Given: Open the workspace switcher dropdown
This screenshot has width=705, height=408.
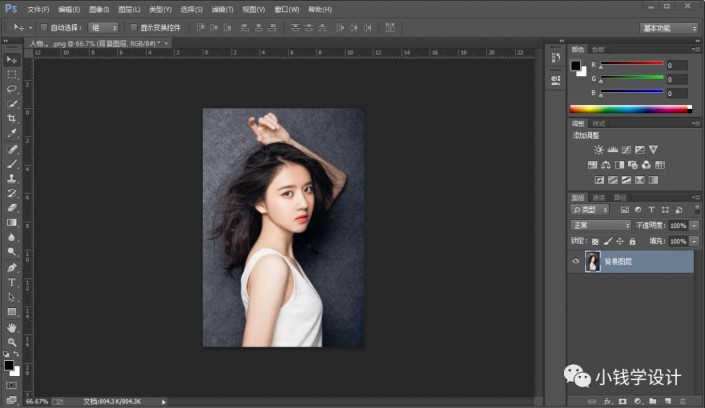Looking at the screenshot, I should (669, 28).
